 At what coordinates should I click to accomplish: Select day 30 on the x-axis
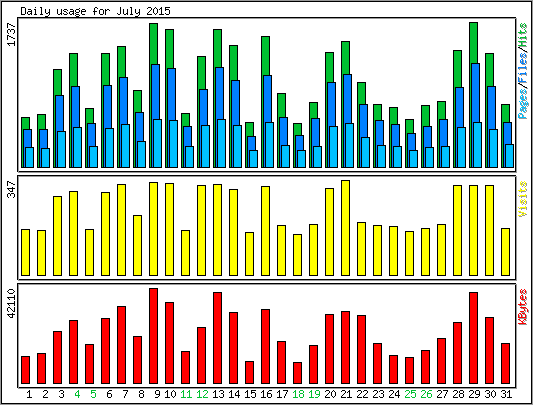pyautogui.click(x=490, y=394)
